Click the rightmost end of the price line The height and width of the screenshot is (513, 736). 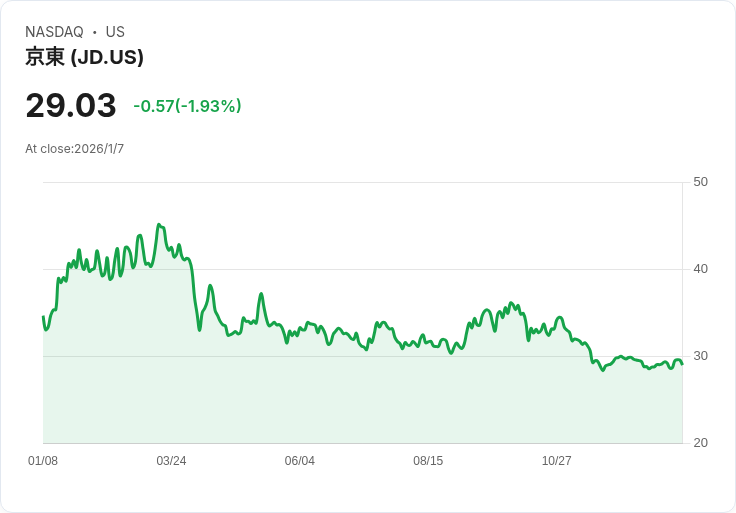(x=682, y=363)
